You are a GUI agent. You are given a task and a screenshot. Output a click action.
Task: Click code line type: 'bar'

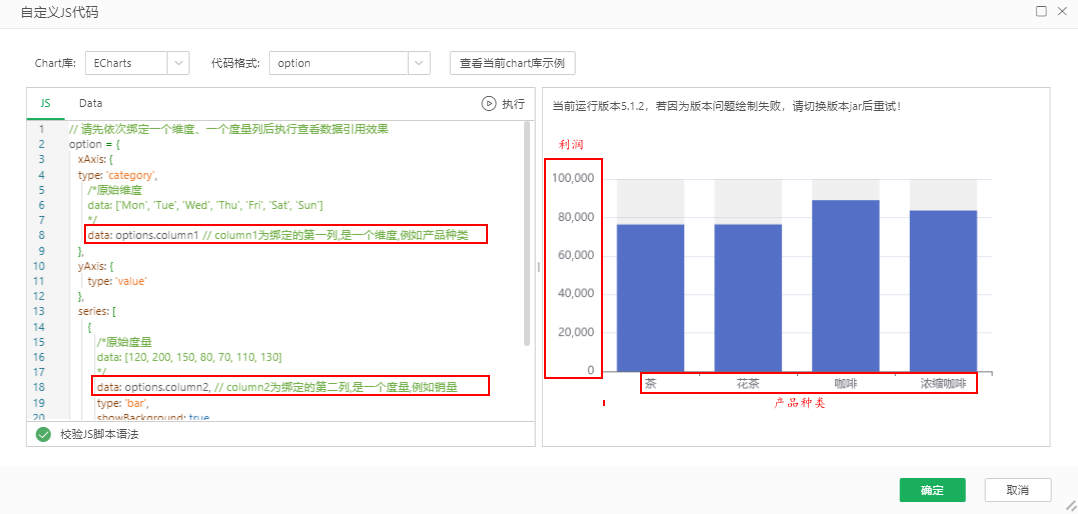click(x=123, y=403)
